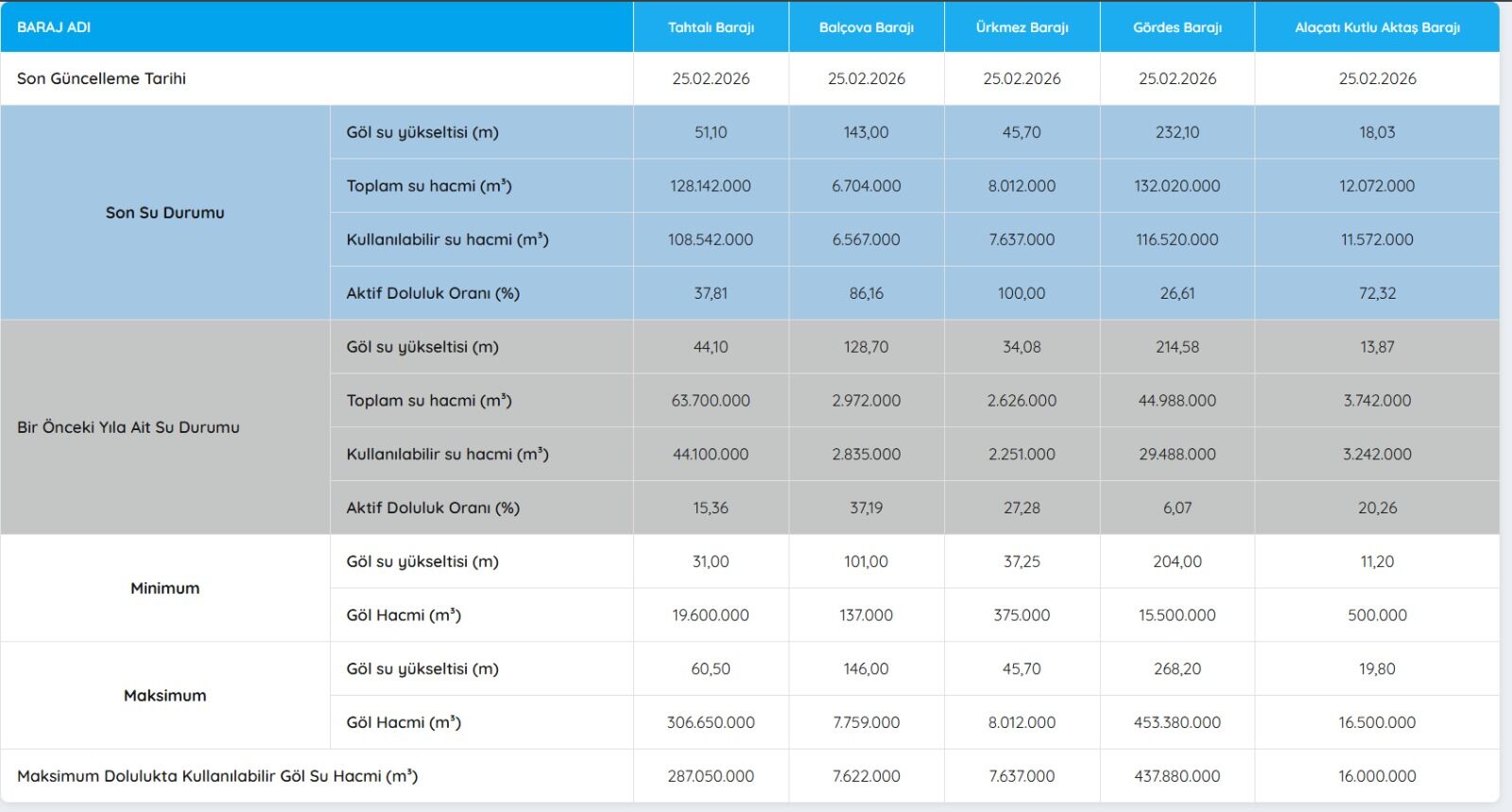Viewport: 1512px width, 812px height.
Task: Click Gördes total water volume 132.020.000
Action: (1177, 186)
